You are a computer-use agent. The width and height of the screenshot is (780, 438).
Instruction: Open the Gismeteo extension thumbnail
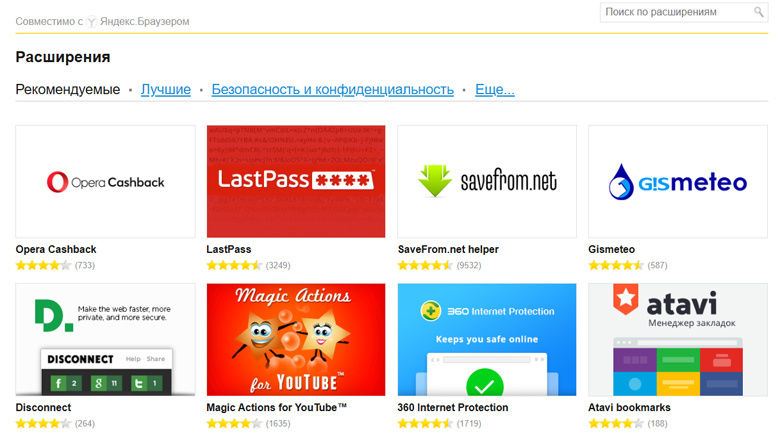point(678,181)
